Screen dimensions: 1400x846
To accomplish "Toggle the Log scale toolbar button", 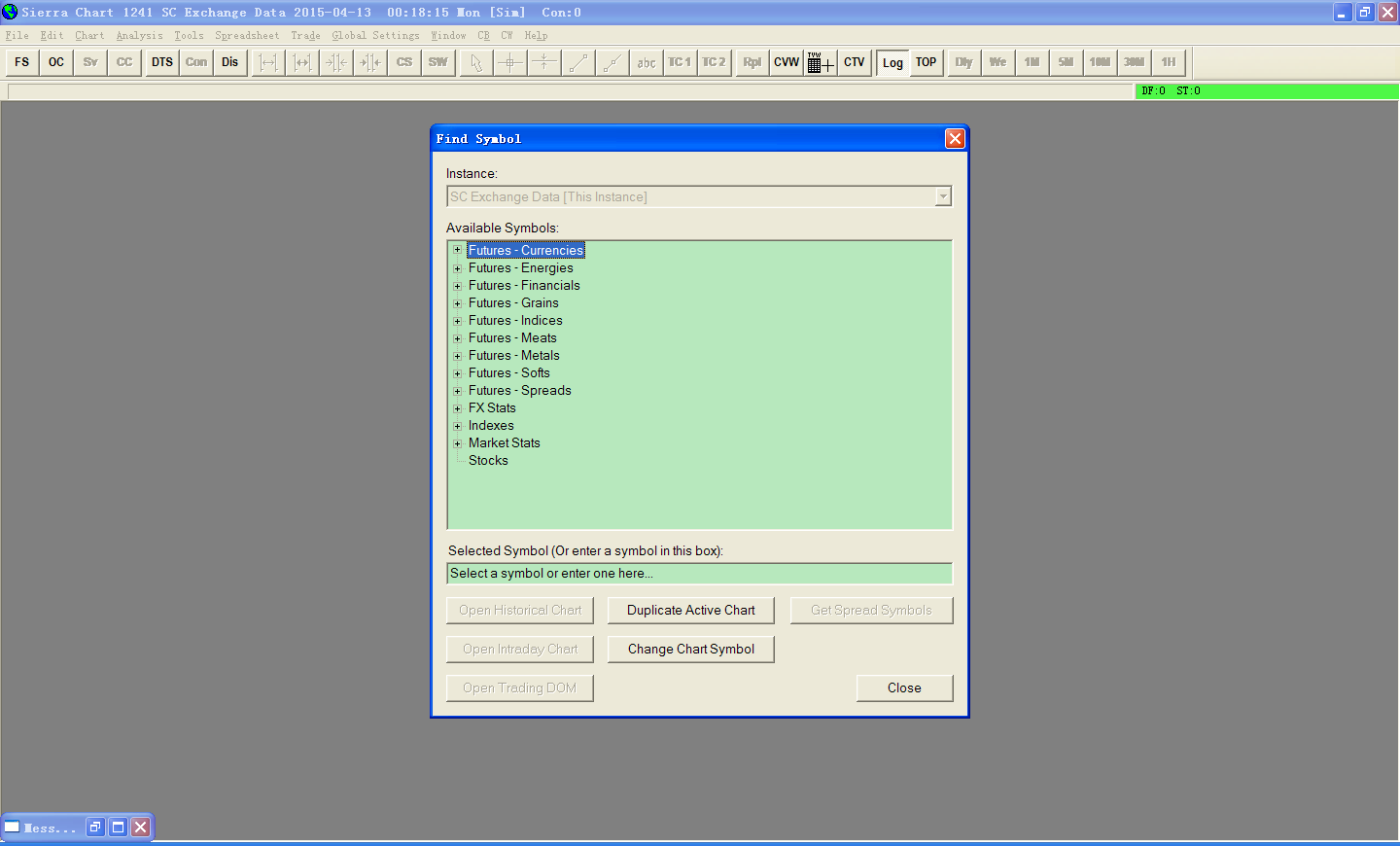I will pos(892,62).
